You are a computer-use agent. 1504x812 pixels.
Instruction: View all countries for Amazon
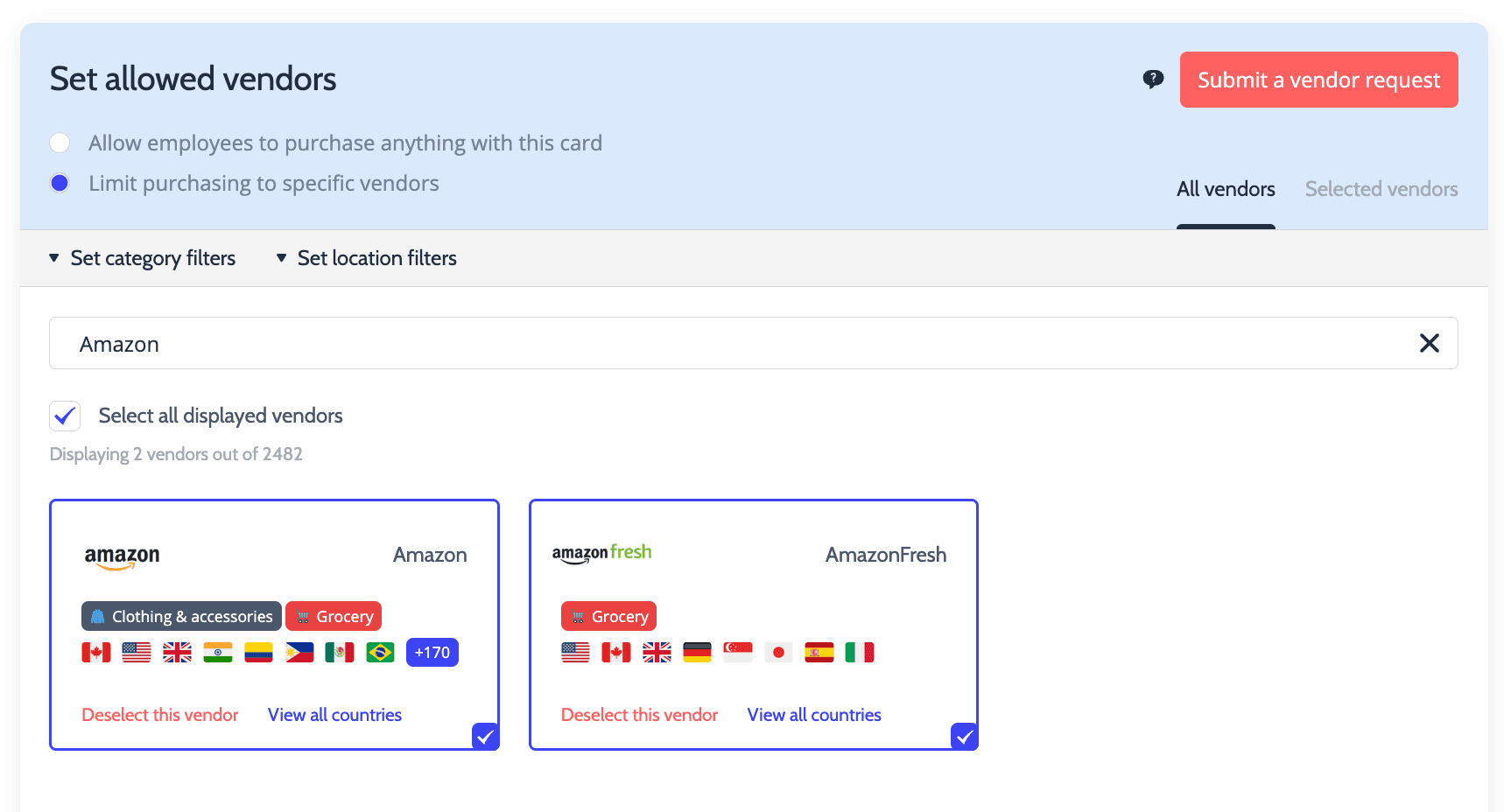pyautogui.click(x=334, y=715)
